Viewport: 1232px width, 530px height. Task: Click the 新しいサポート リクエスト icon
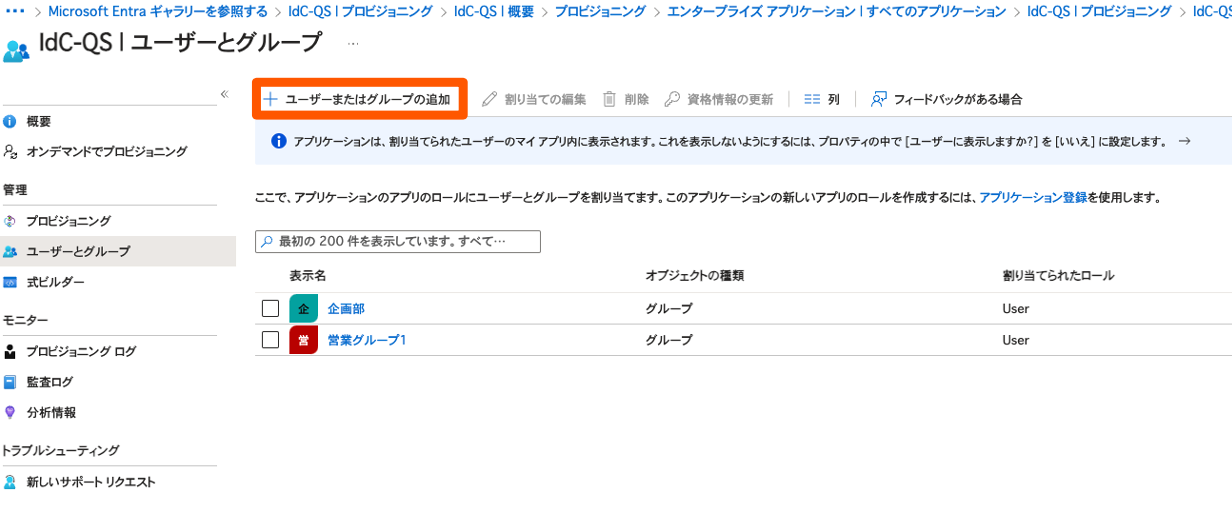pos(10,482)
